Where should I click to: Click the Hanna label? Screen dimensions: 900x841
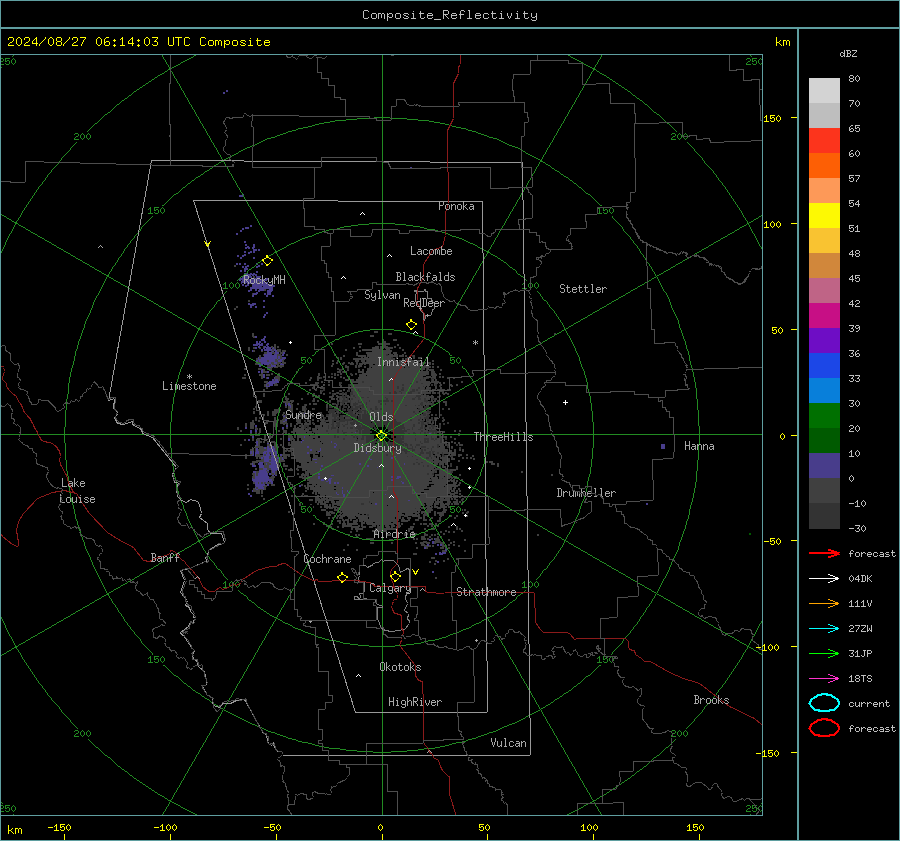pos(699,446)
